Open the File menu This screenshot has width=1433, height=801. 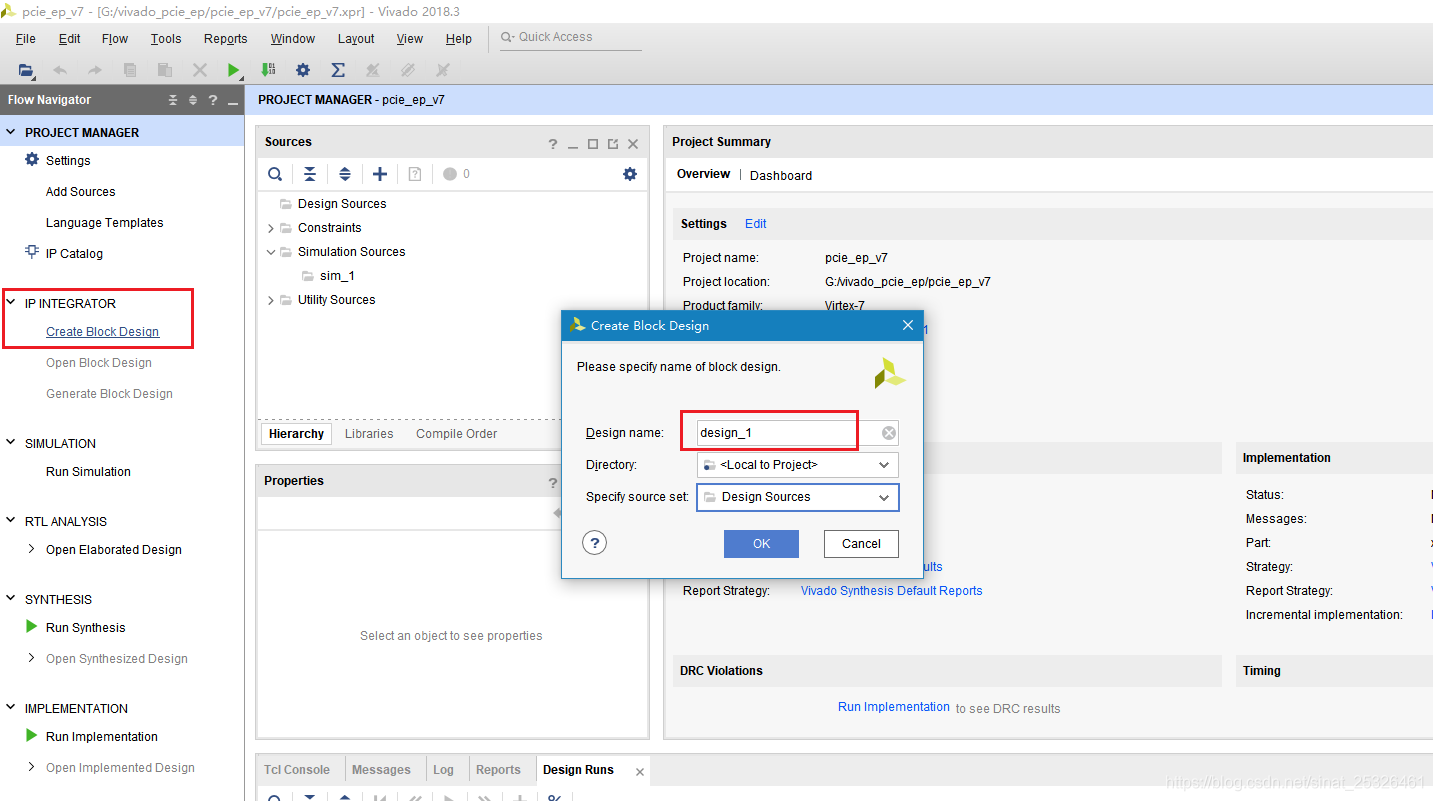click(x=26, y=39)
